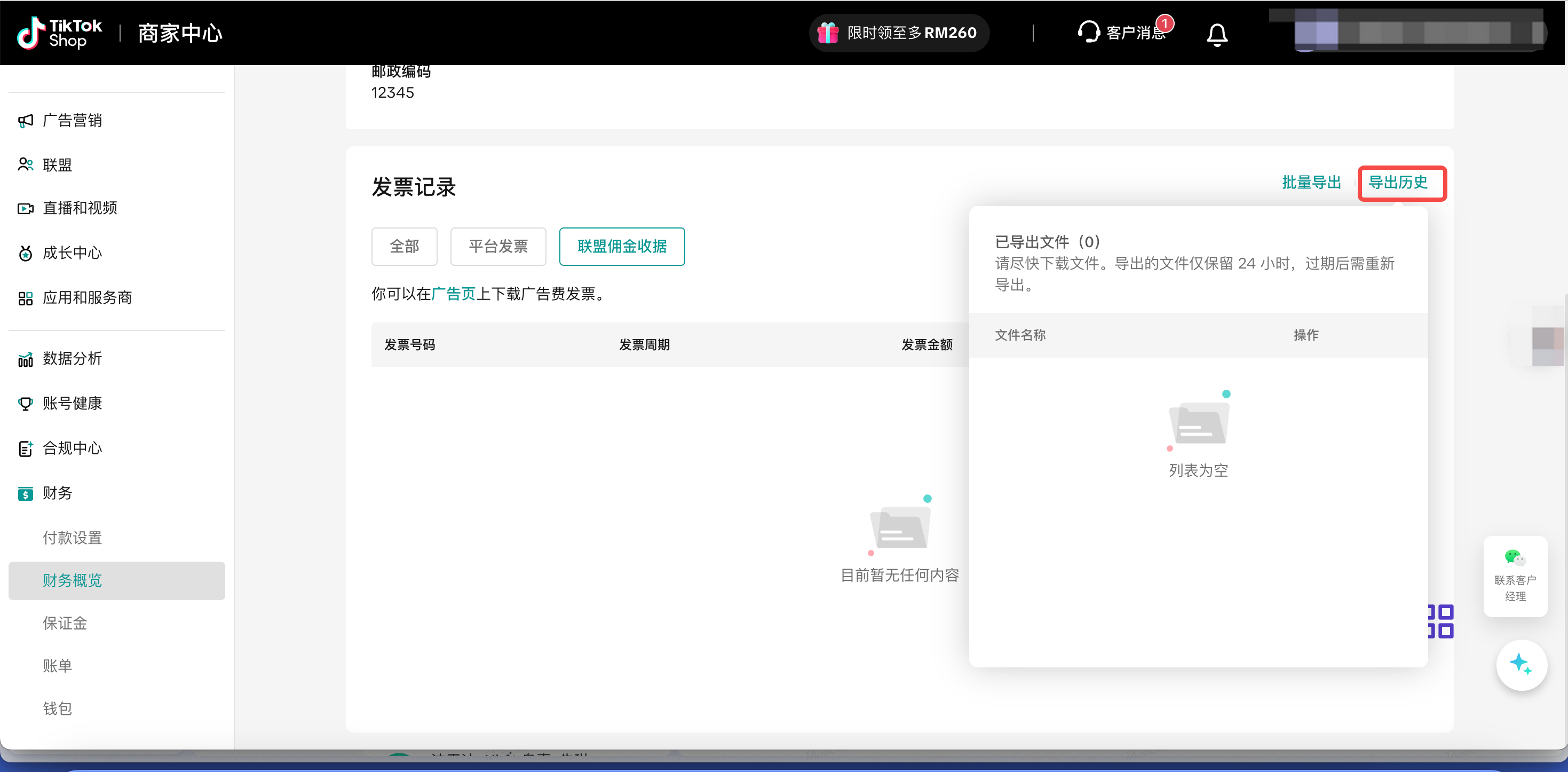Expand the 直播和视频 sidebar menu

tap(80, 208)
